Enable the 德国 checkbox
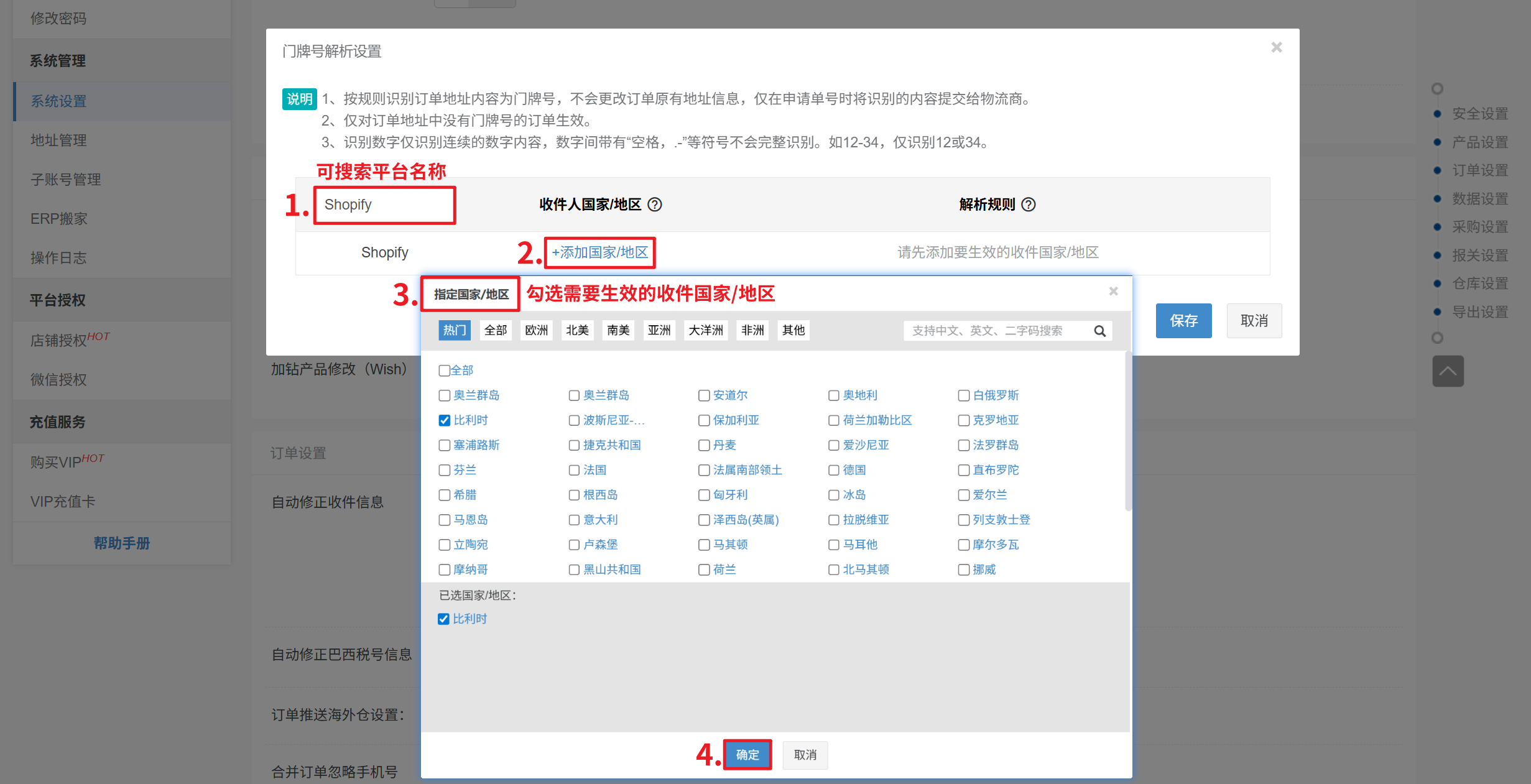The height and width of the screenshot is (784, 1531). point(834,470)
